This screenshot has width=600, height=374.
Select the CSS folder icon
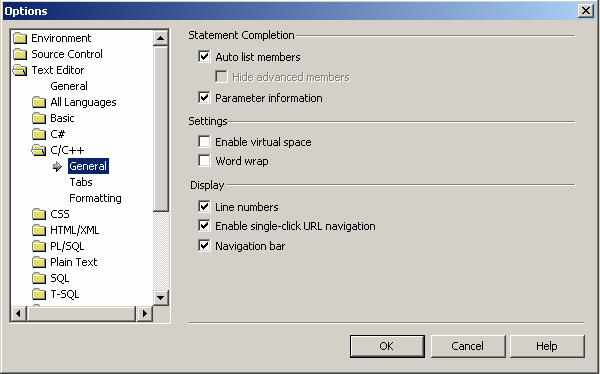[x=39, y=214]
